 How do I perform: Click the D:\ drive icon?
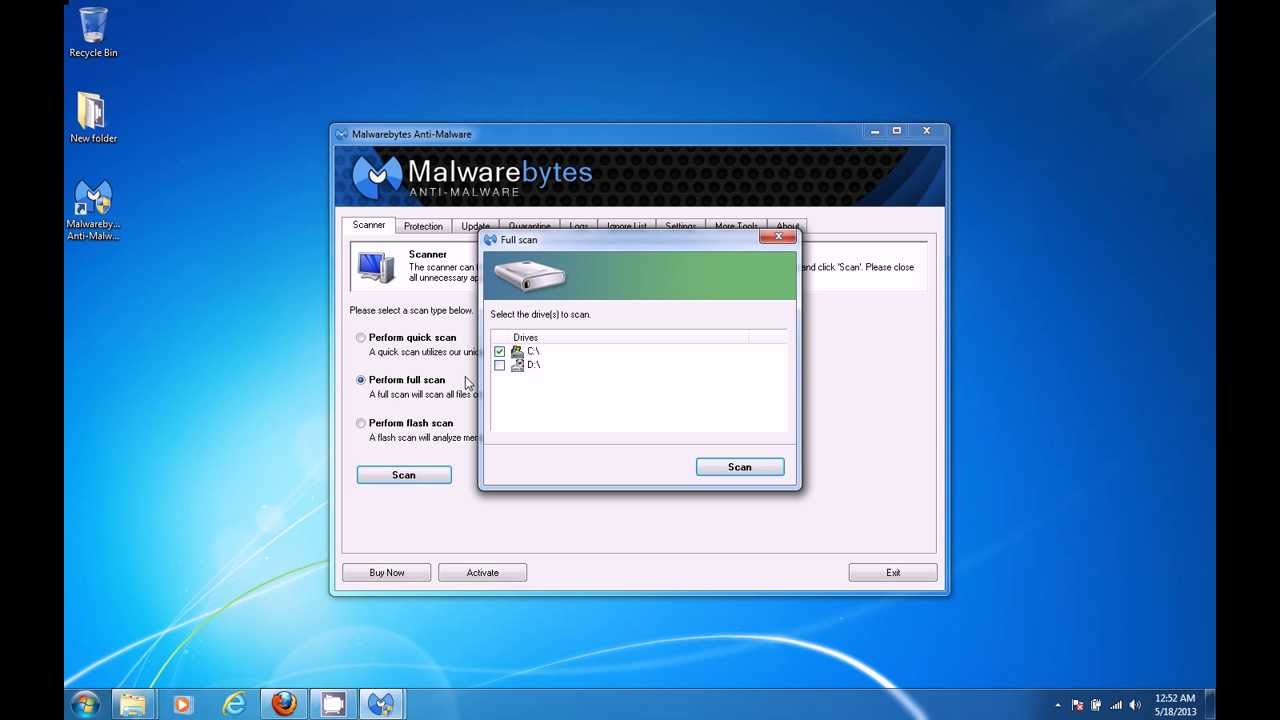[517, 365]
